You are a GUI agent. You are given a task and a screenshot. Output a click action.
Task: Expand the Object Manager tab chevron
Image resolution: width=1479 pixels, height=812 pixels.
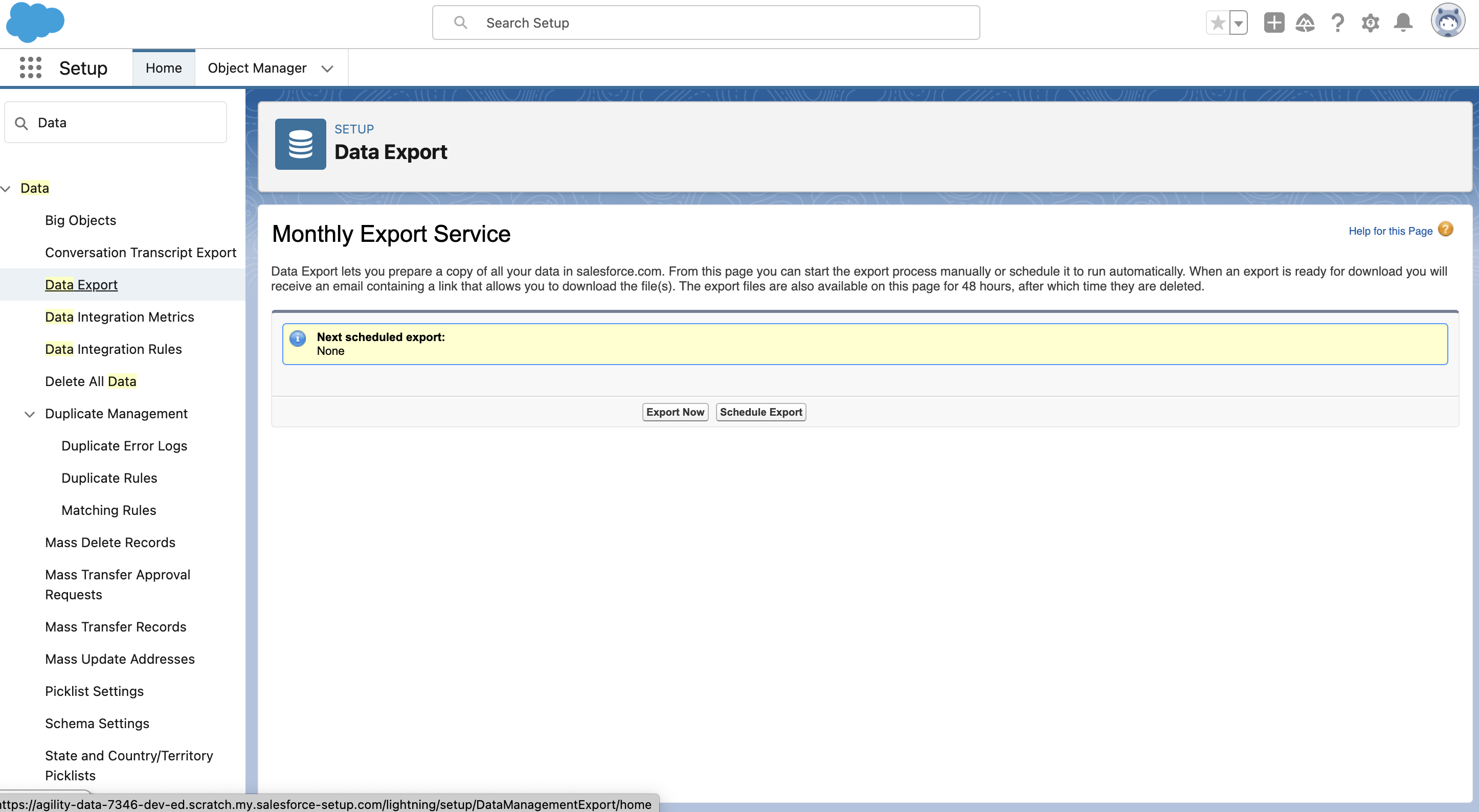point(327,69)
